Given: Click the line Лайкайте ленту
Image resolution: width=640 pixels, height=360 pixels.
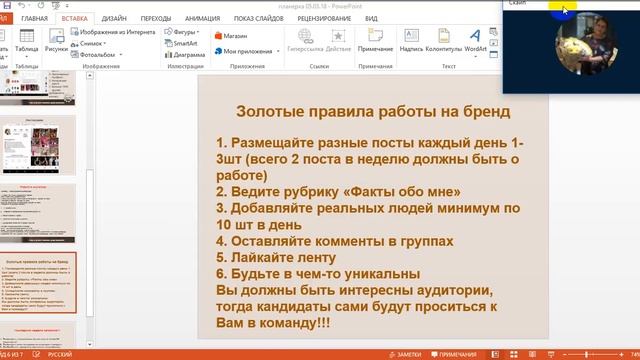Looking at the screenshot, I should pos(276,258).
